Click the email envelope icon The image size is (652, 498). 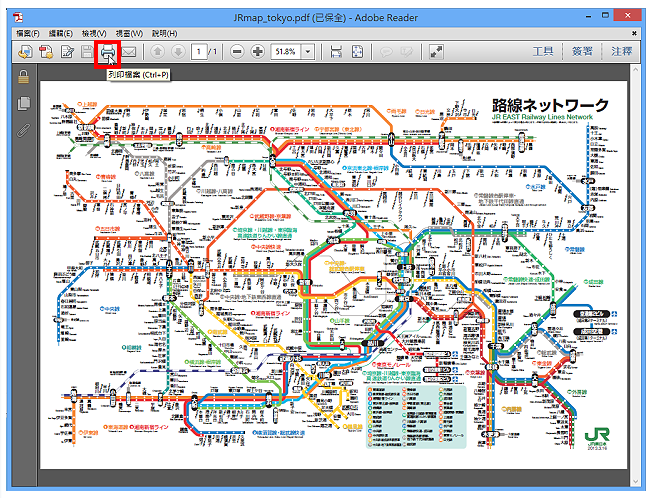point(129,52)
